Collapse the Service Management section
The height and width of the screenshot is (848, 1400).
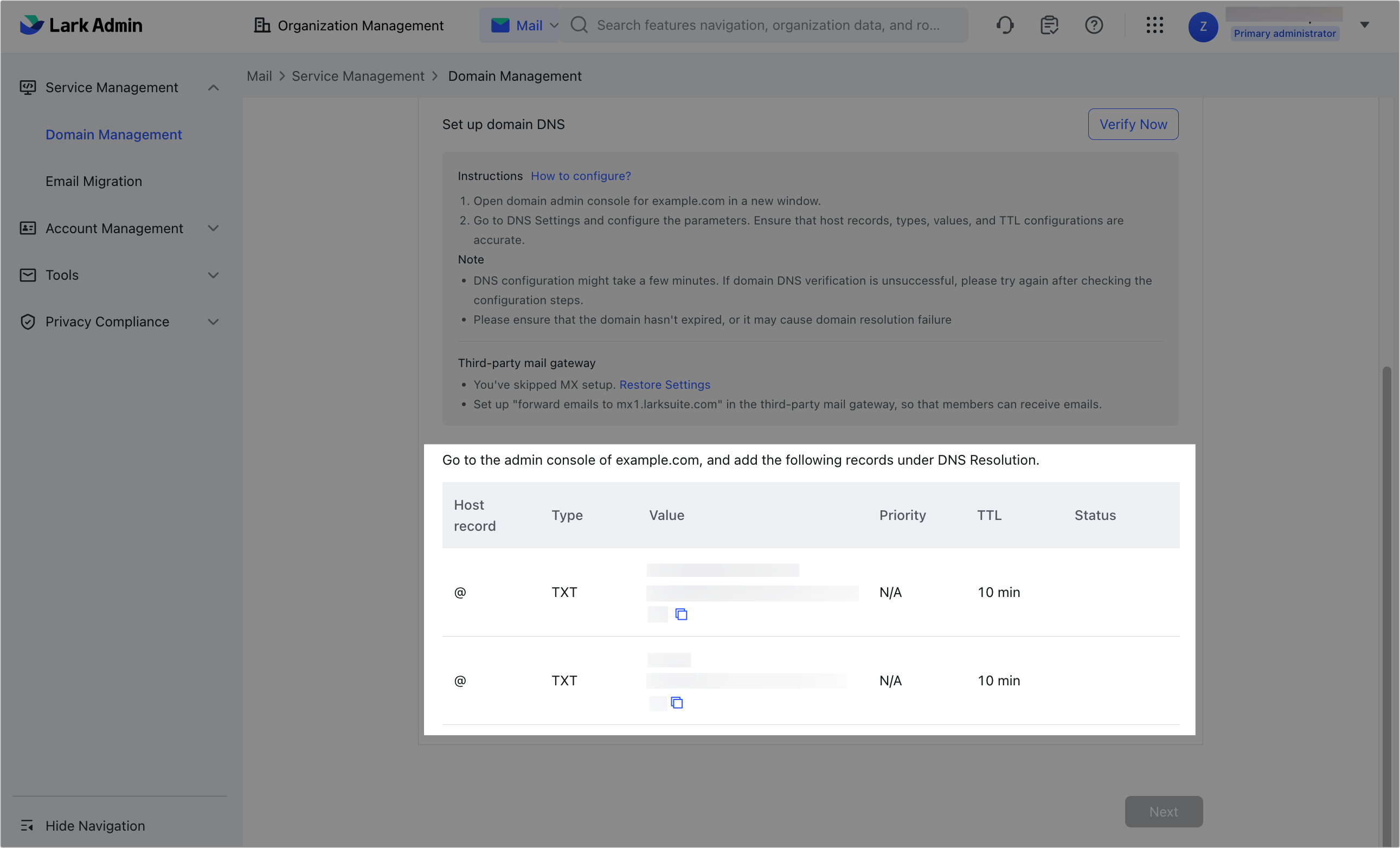pyautogui.click(x=213, y=87)
